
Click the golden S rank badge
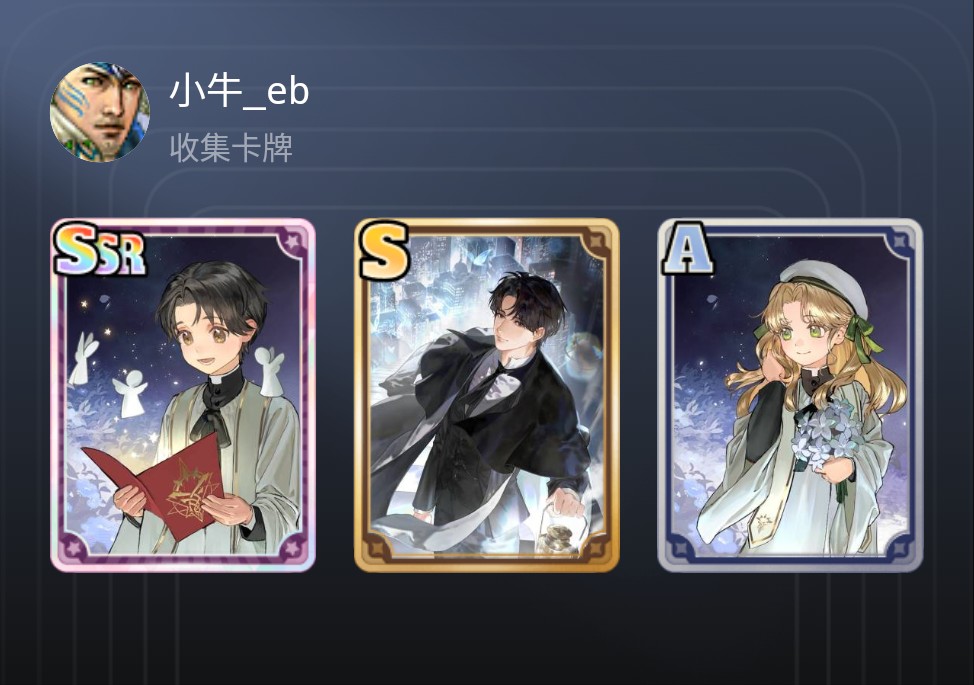pyautogui.click(x=384, y=250)
